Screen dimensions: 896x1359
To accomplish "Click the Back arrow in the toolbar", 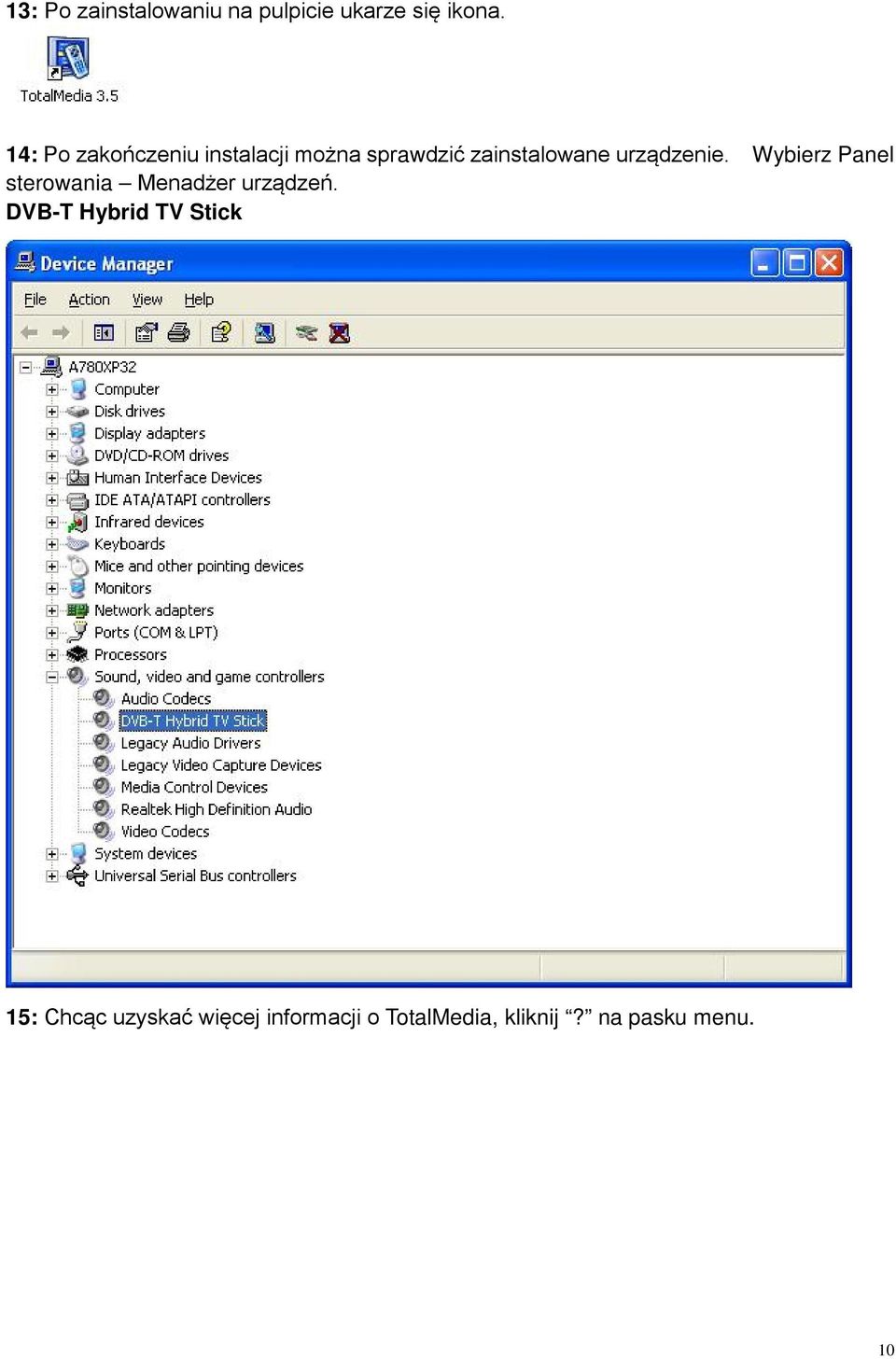I will point(30,332).
